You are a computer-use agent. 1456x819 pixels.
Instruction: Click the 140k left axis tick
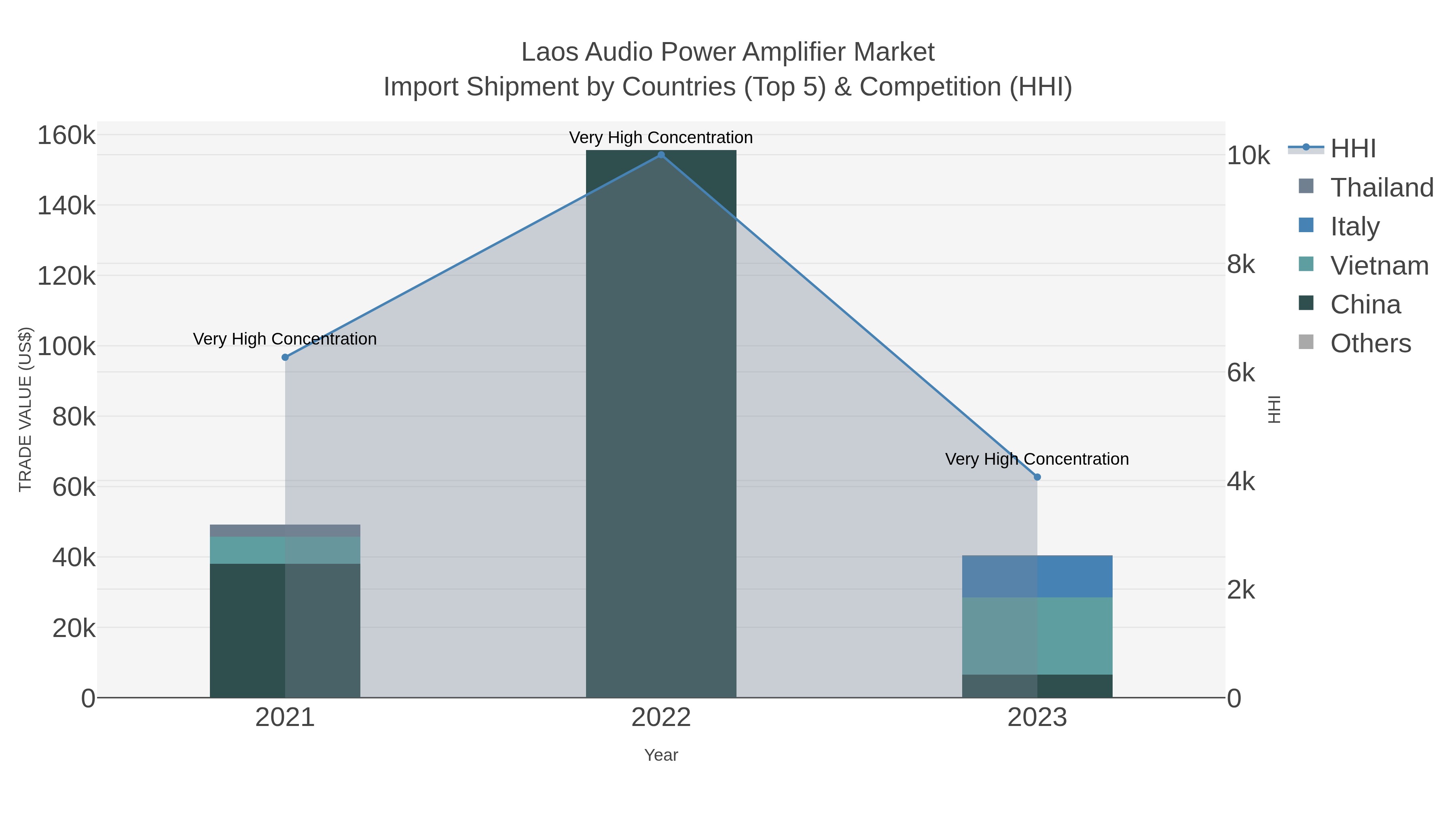[x=67, y=206]
